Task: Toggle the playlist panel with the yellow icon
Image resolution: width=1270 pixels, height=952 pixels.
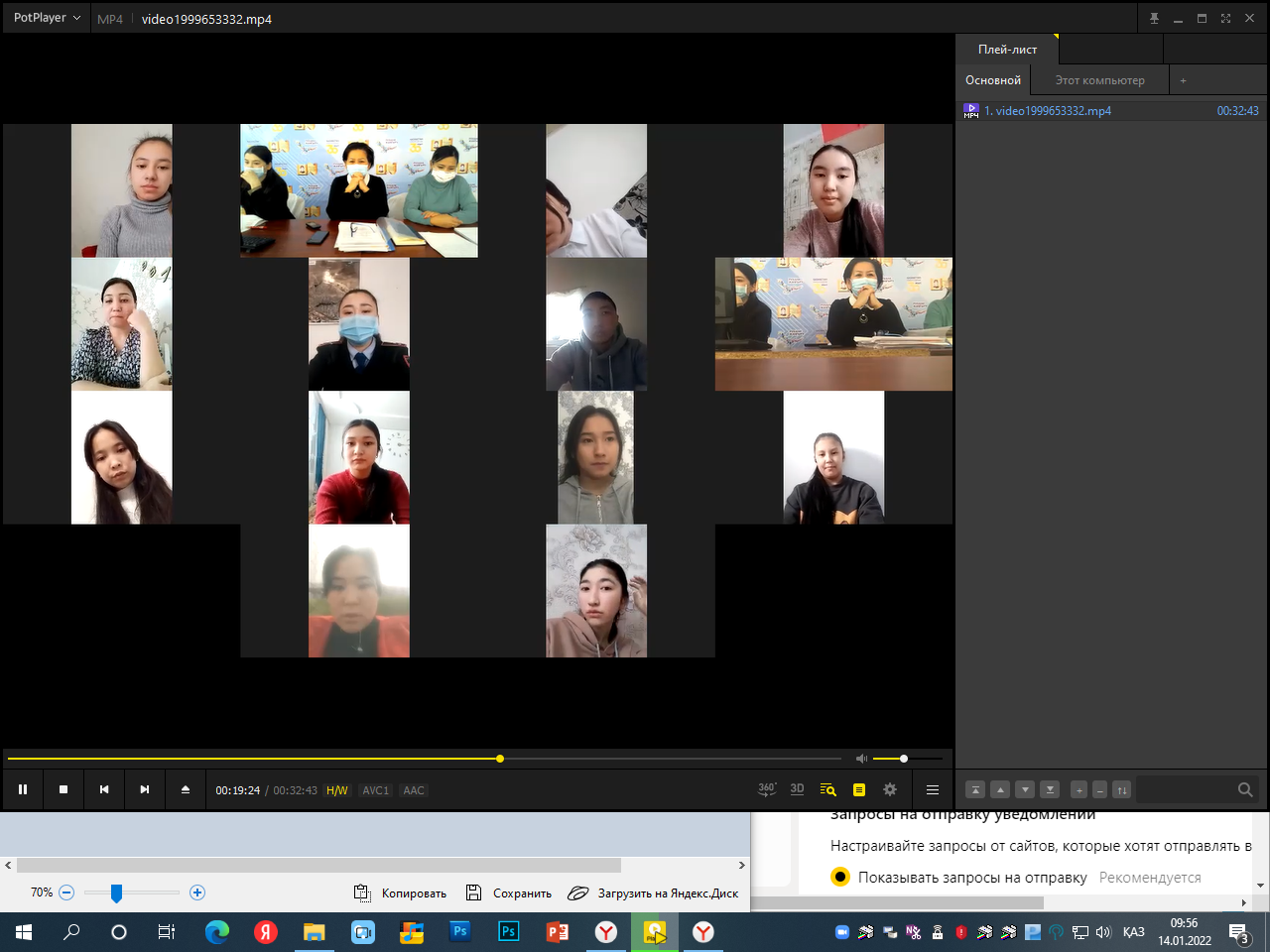Action: pyautogui.click(x=859, y=789)
